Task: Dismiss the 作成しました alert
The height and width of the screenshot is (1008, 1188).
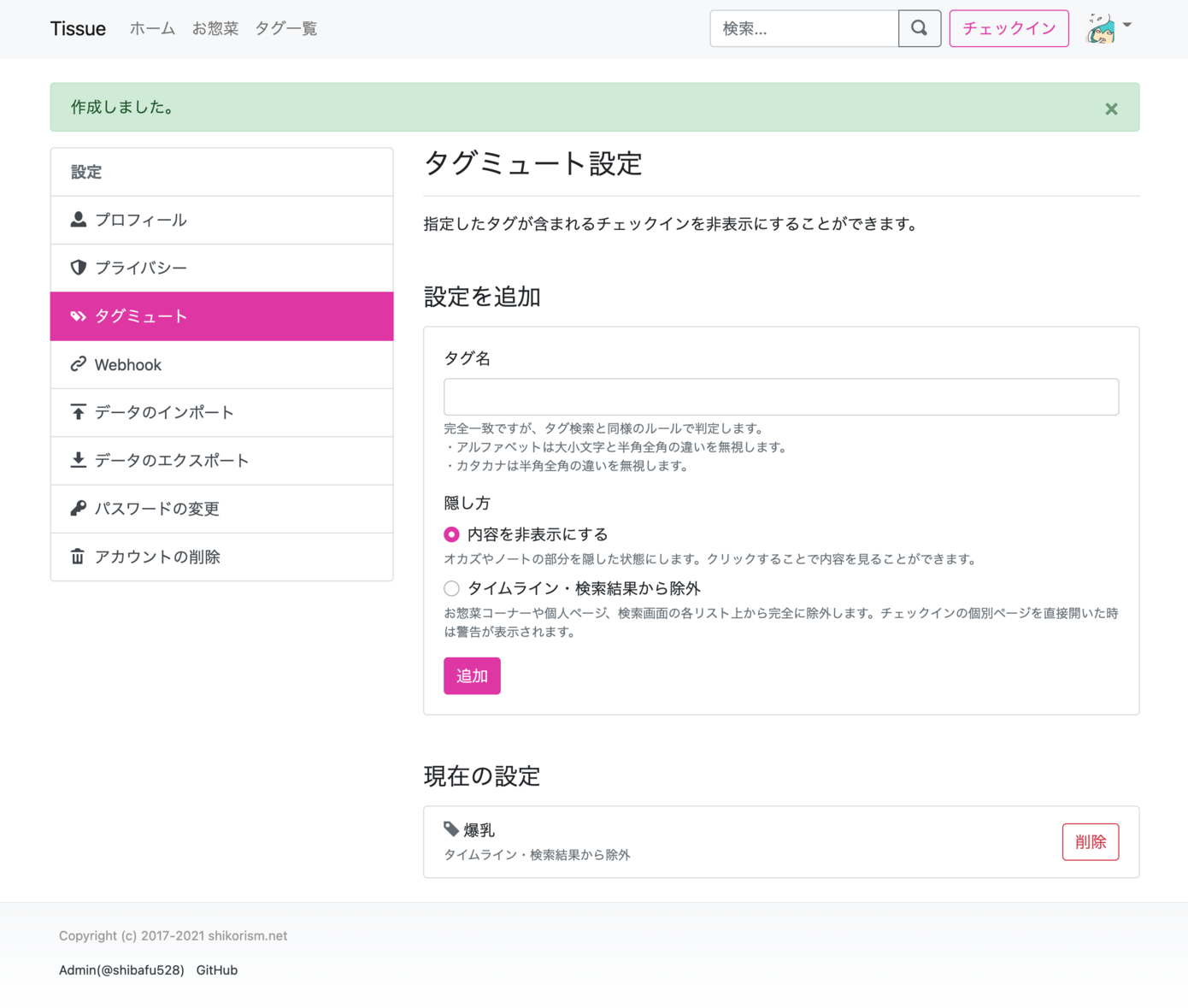Action: tap(1111, 109)
